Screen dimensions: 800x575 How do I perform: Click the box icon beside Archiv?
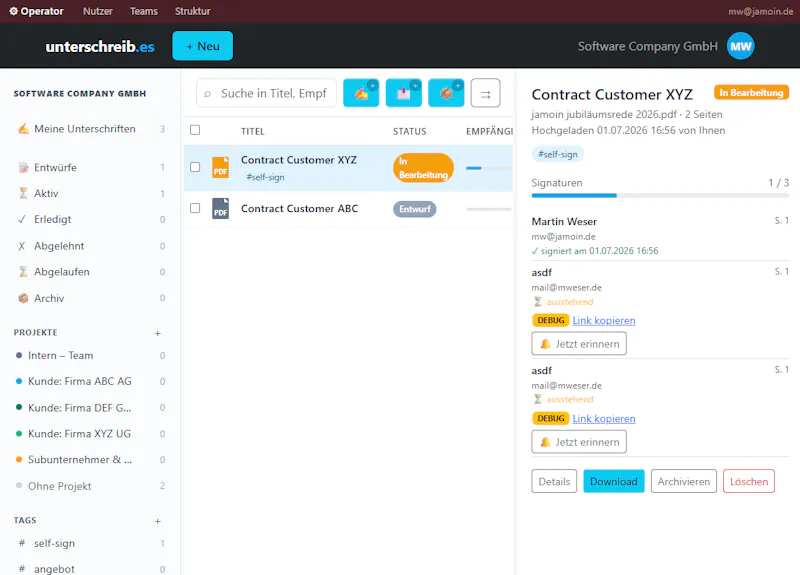[23, 298]
